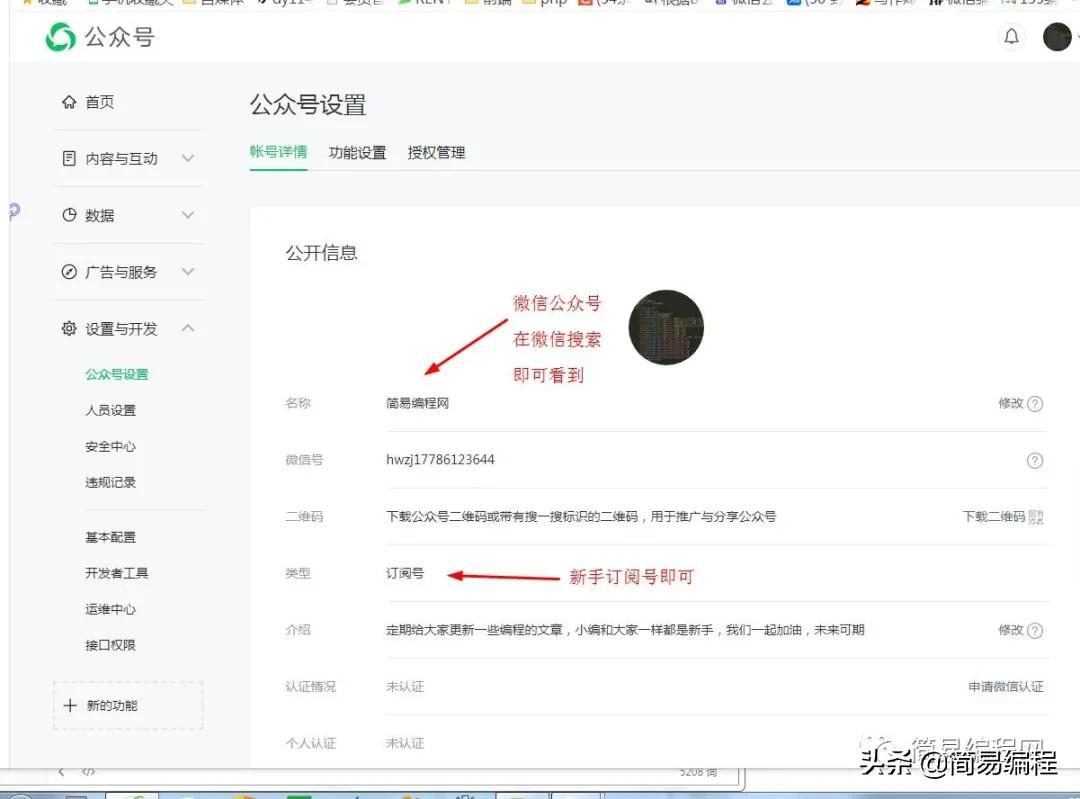Expand the 内容与互动 section

190,158
